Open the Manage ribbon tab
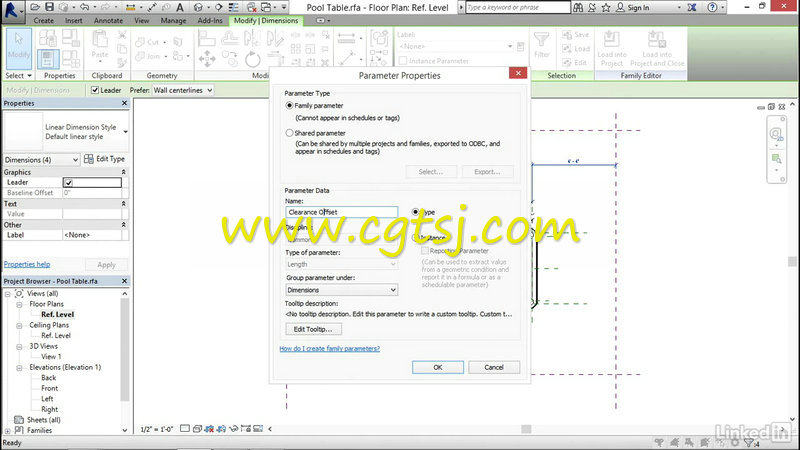The image size is (800, 450). 173,20
